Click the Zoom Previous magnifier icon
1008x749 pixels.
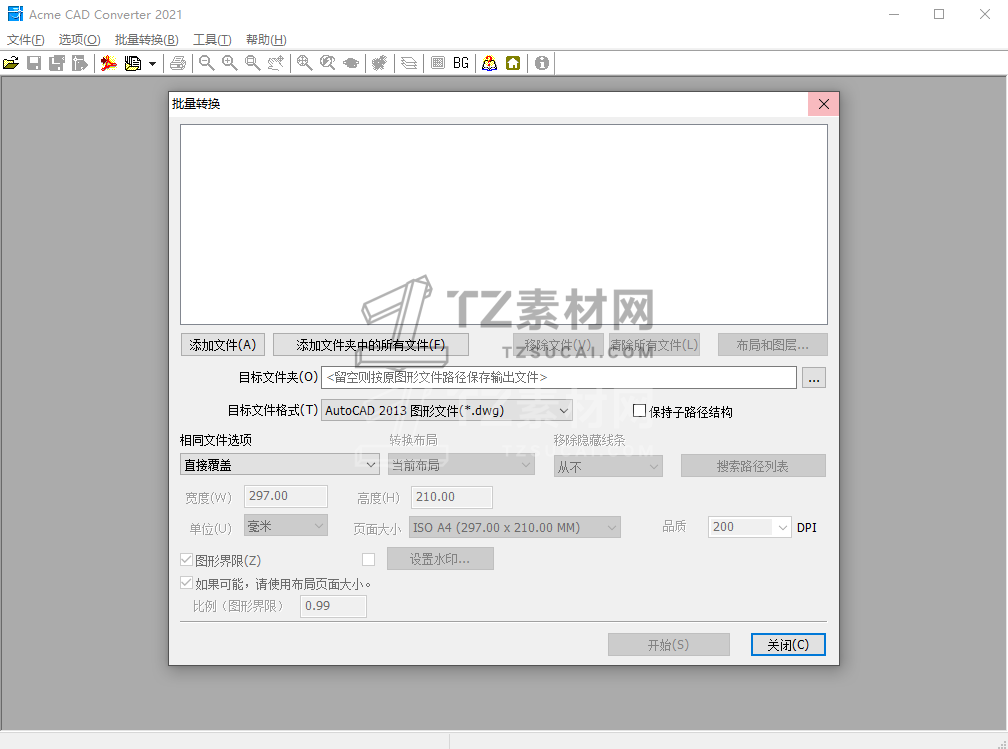[328, 63]
